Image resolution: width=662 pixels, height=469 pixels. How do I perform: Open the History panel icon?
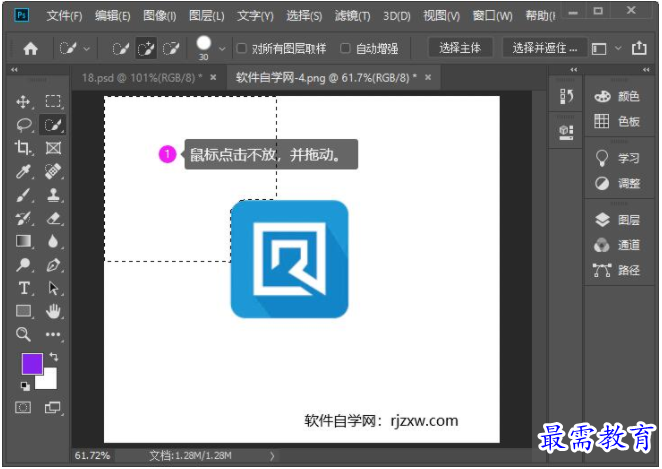(x=566, y=96)
